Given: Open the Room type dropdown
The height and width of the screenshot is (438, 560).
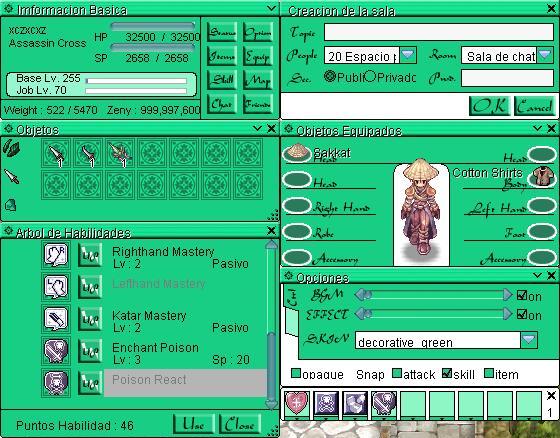Looking at the screenshot, I should (545, 55).
